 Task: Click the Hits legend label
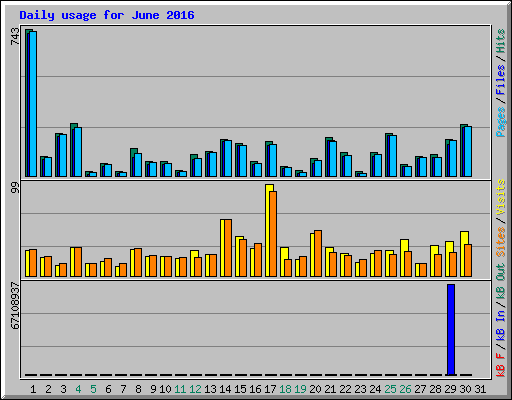pos(501,41)
